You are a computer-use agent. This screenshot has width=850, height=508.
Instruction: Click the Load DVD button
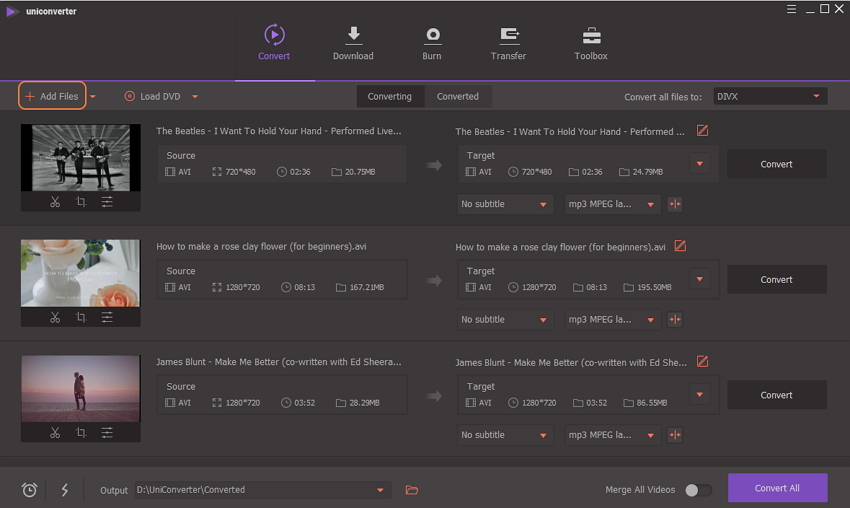[x=153, y=97]
